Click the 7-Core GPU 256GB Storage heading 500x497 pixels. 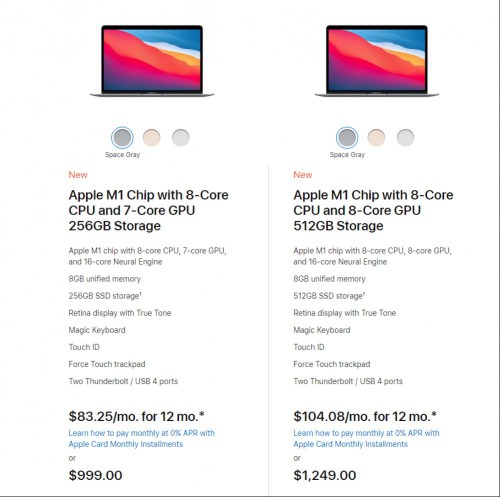148,210
